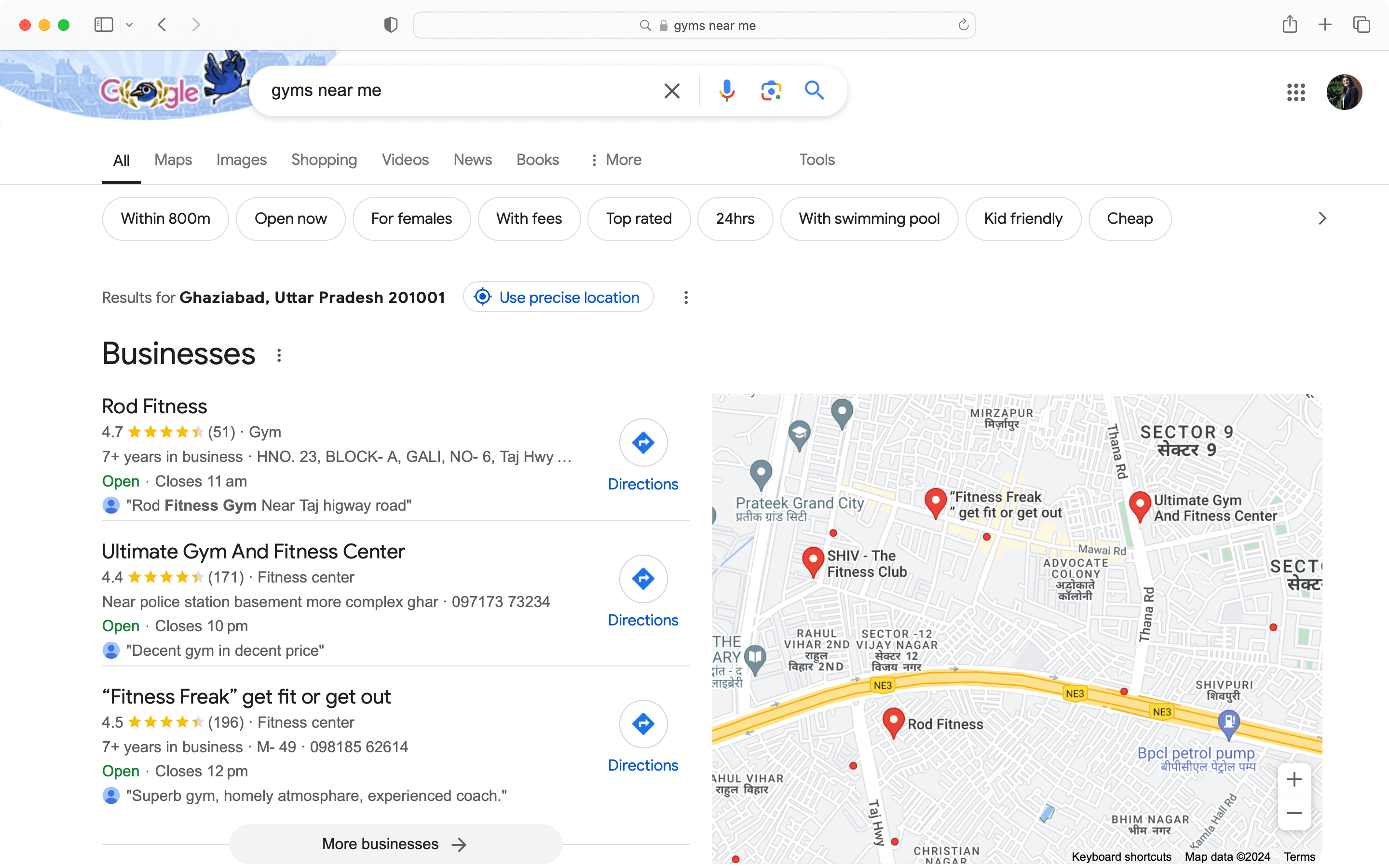Select the Images tab
The image size is (1389, 868).
(x=242, y=159)
